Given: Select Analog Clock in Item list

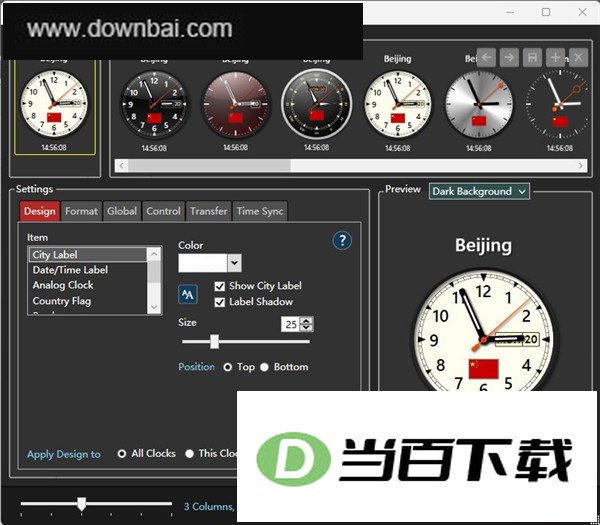Looking at the screenshot, I should [88, 285].
